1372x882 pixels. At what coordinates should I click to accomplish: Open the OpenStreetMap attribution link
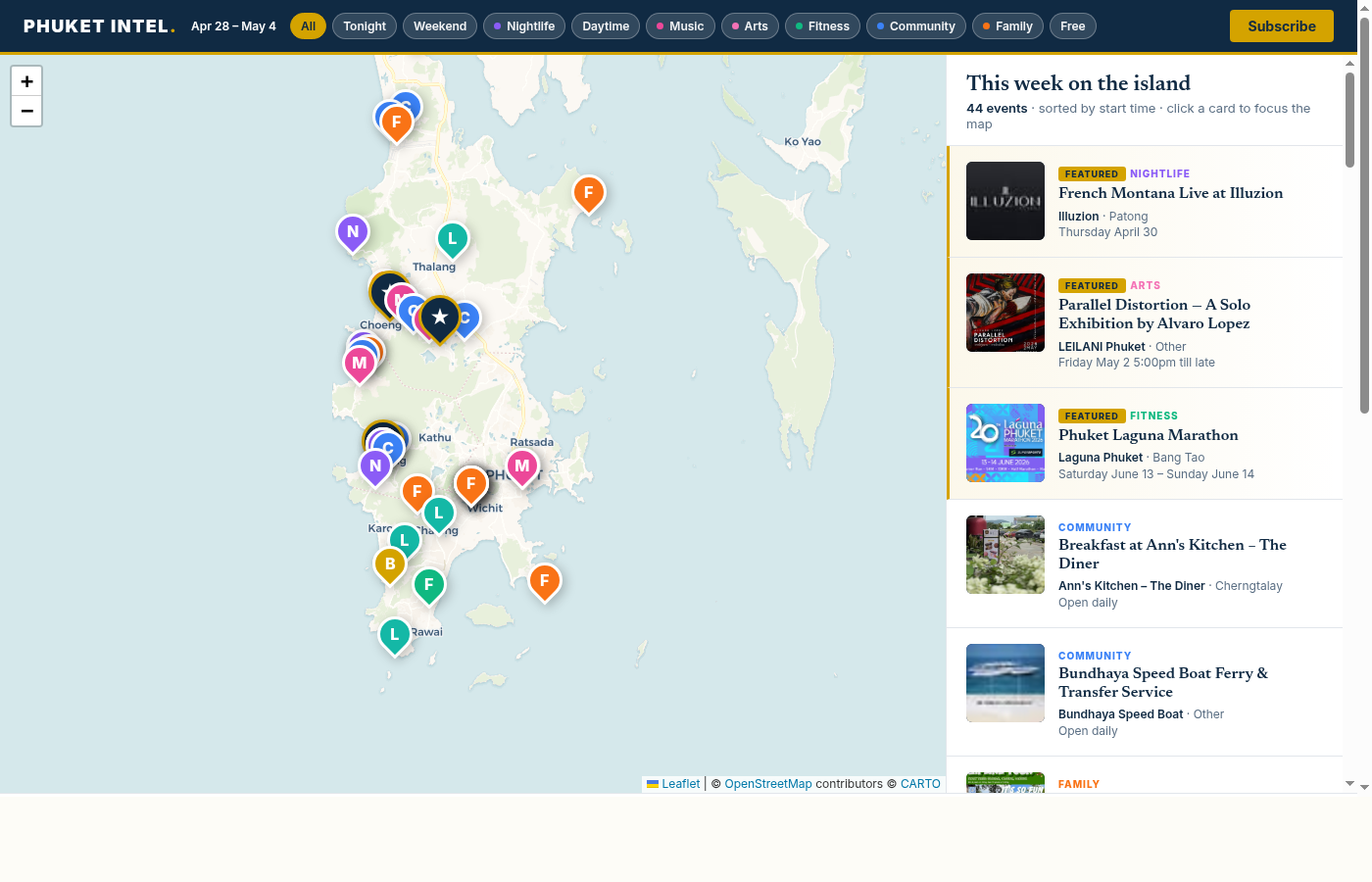(x=768, y=784)
